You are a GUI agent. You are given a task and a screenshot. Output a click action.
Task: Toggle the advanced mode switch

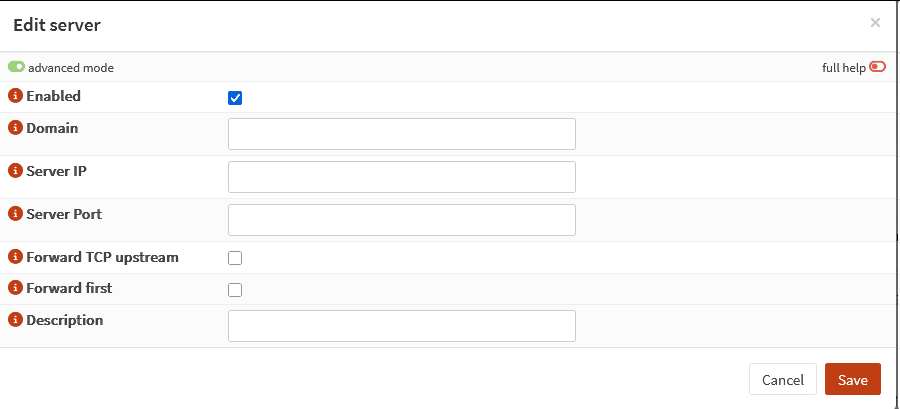click(16, 67)
